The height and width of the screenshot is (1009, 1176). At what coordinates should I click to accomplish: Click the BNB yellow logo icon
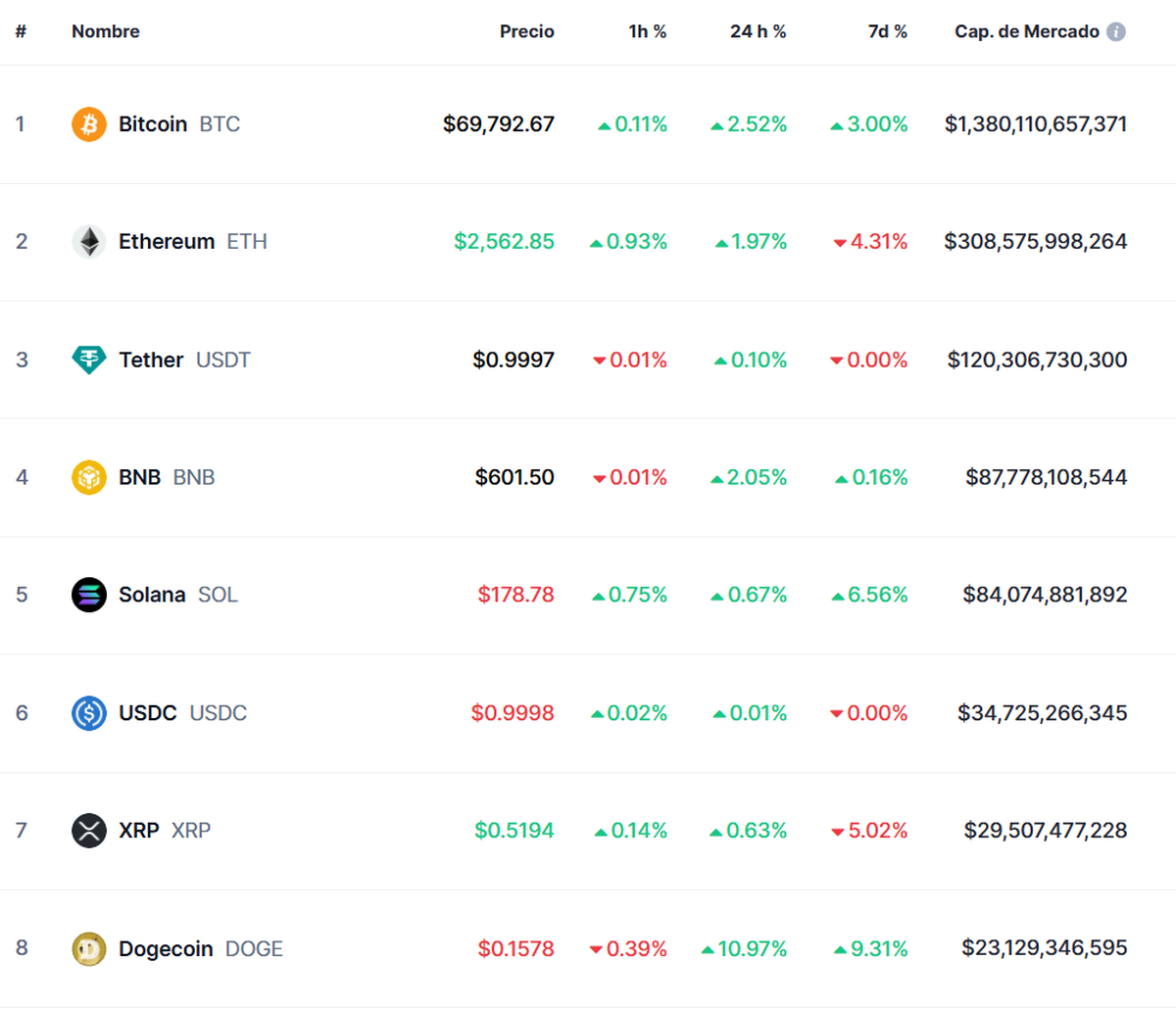click(x=89, y=477)
